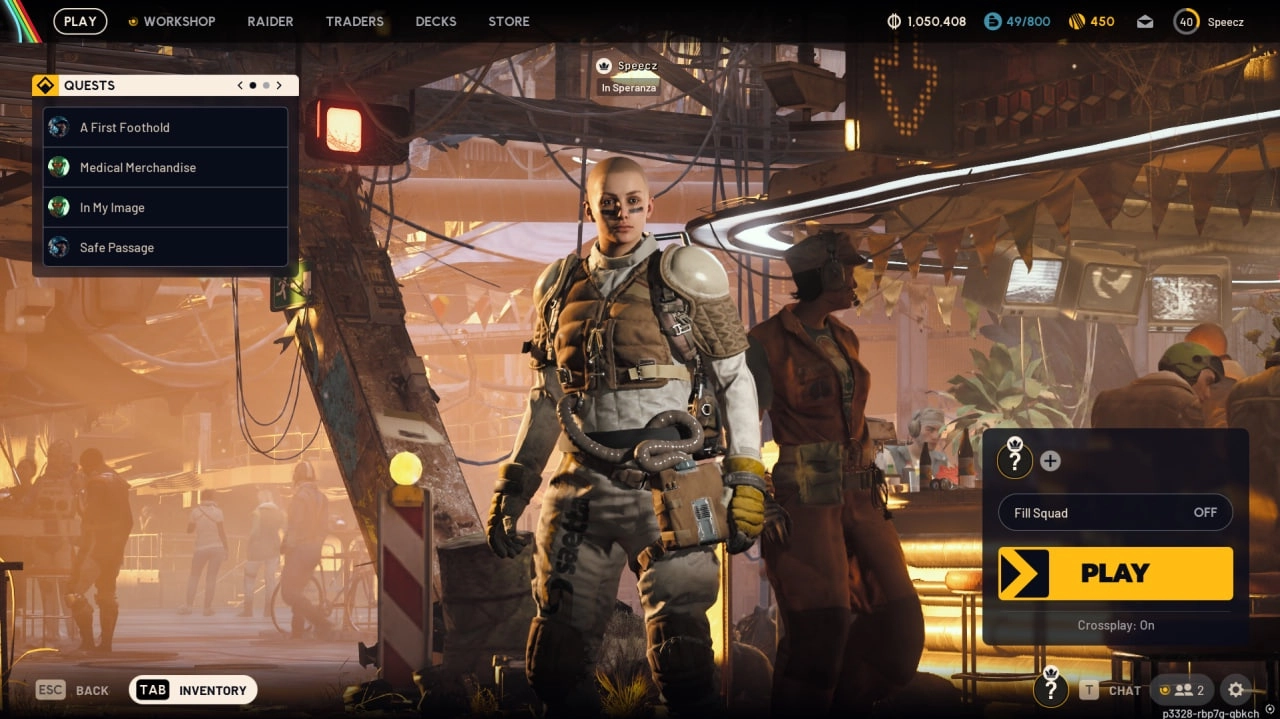Start matchmaking with the yellow PLAY button
This screenshot has height=719, width=1280.
[1115, 573]
